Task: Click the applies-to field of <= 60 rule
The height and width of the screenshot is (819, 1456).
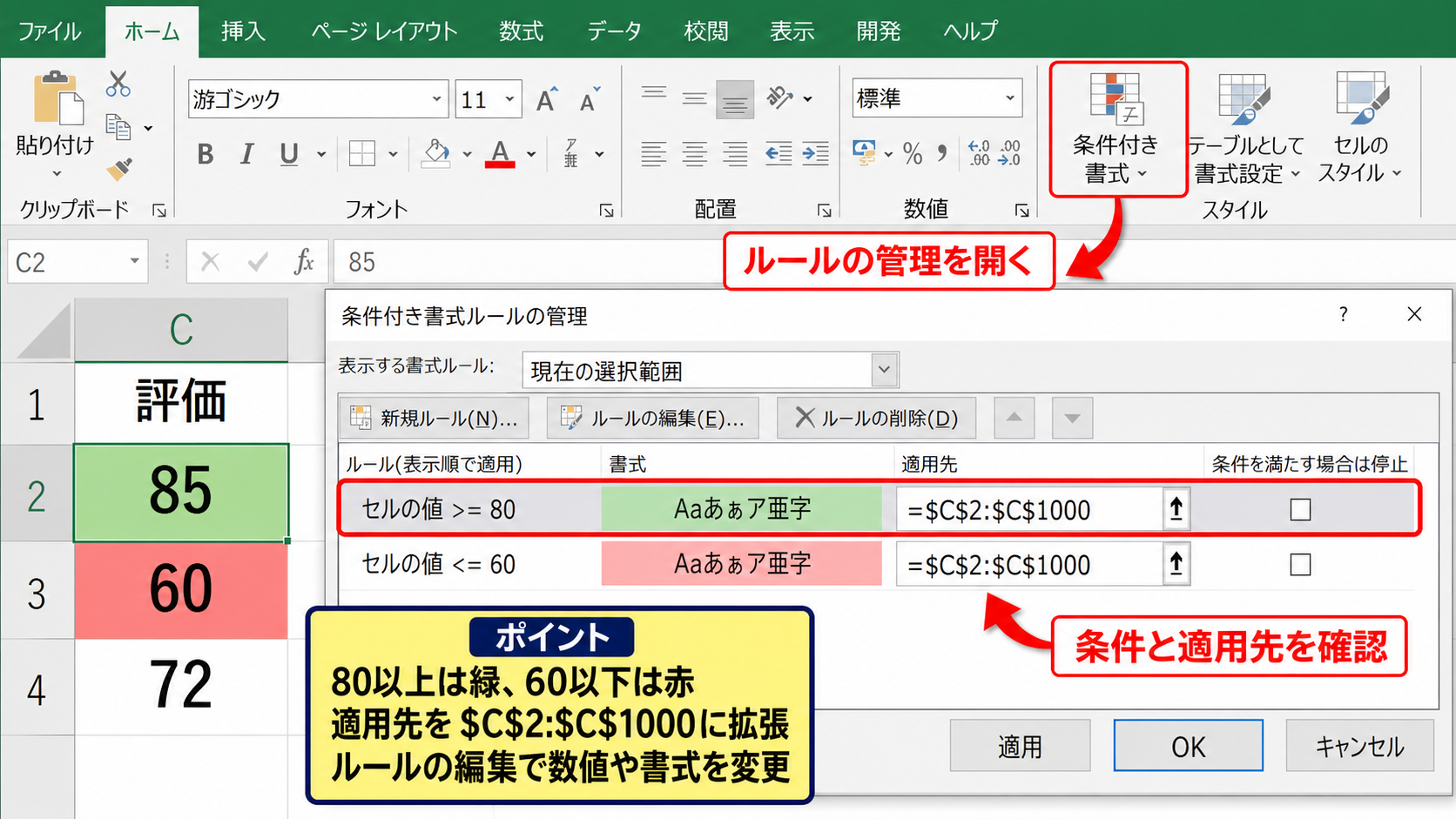Action: point(1030,565)
